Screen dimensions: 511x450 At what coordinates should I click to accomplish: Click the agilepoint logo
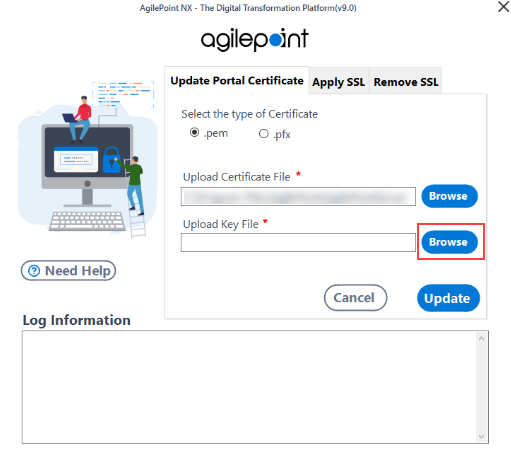pos(255,39)
